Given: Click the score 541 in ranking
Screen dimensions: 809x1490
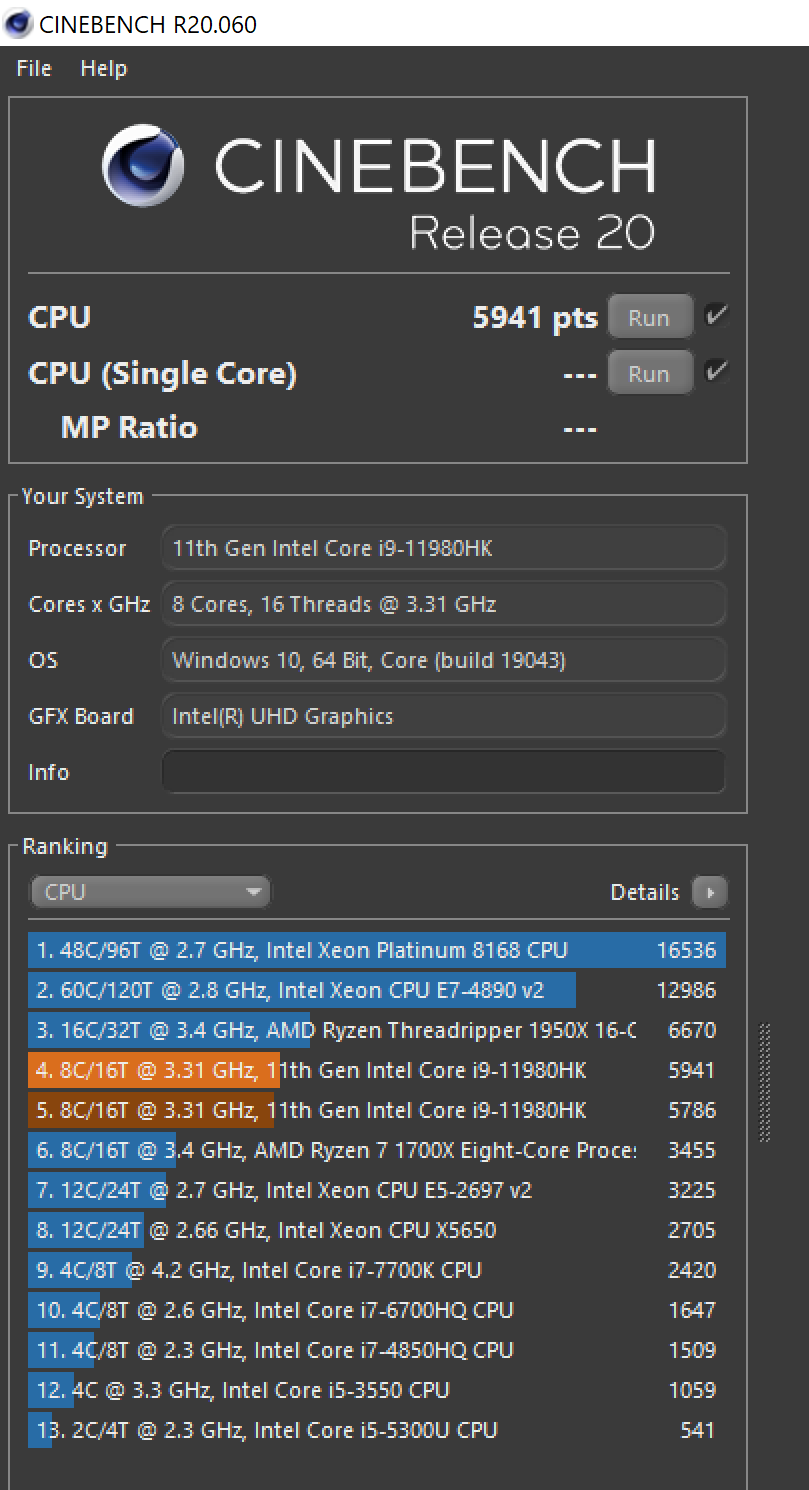Looking at the screenshot, I should [x=698, y=1430].
